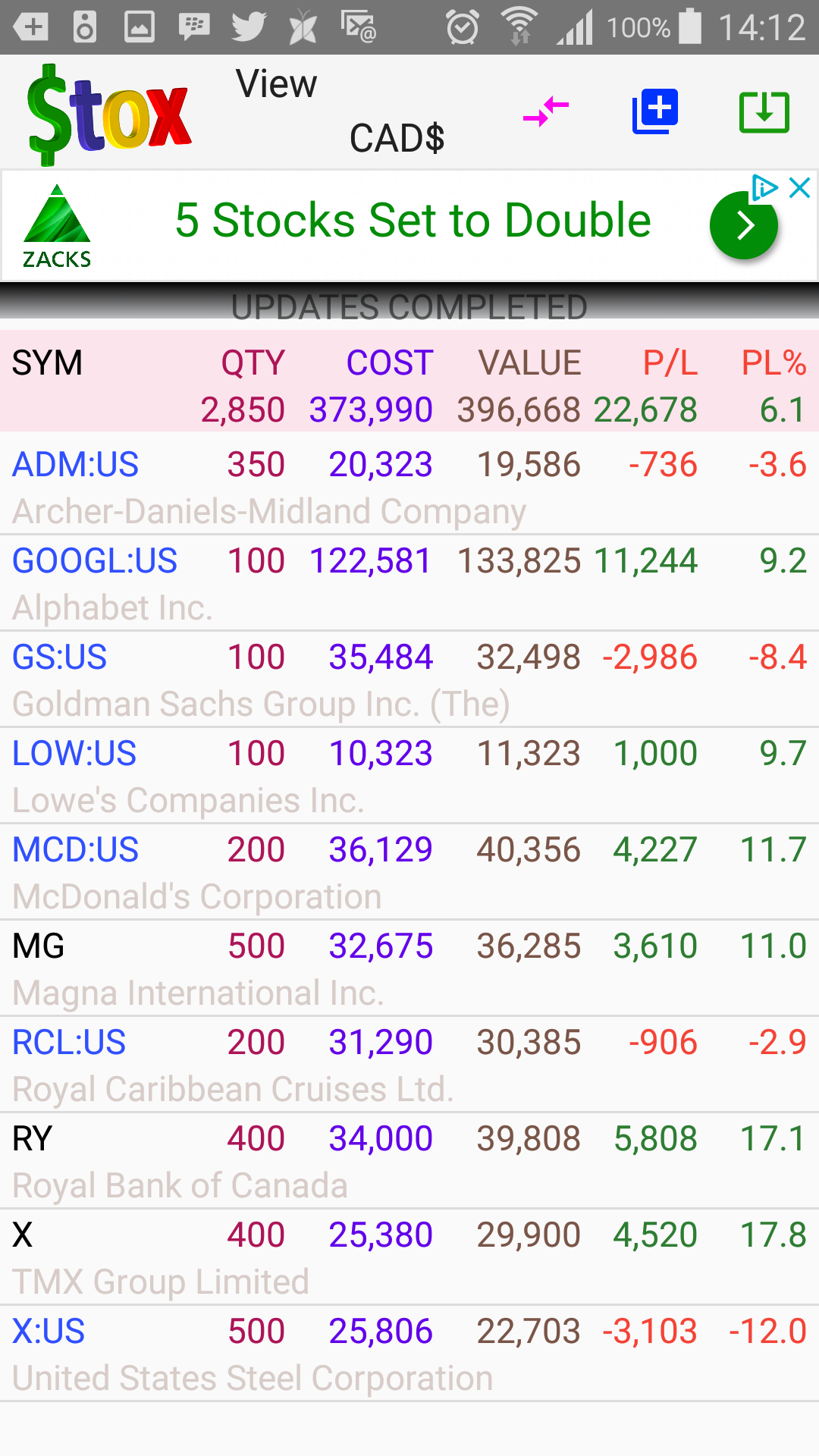Select the Magna International Inc. row
The width and height of the screenshot is (819, 1456).
pyautogui.click(x=409, y=968)
